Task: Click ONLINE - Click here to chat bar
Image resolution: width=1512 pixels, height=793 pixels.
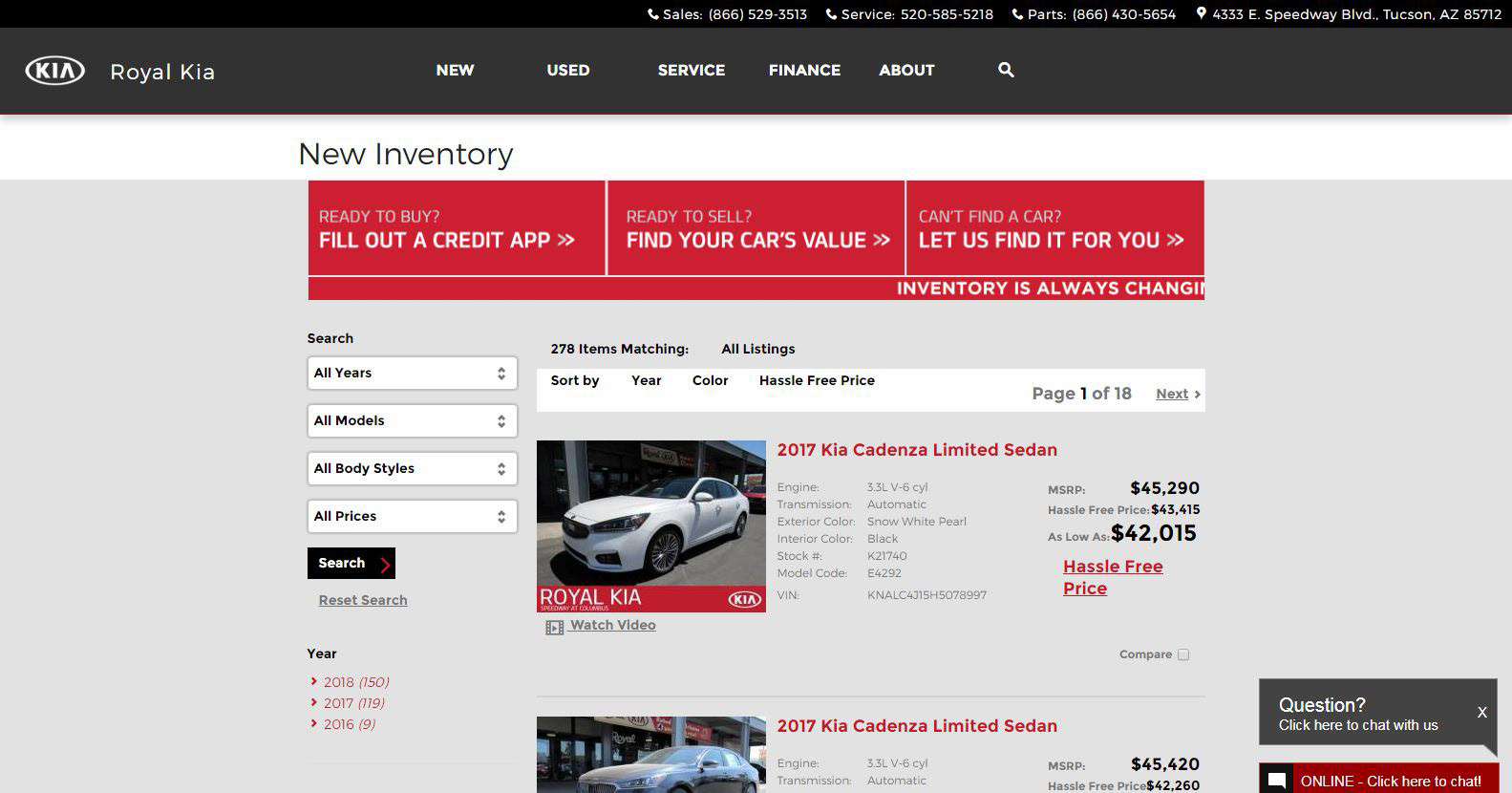Action: point(1379,779)
